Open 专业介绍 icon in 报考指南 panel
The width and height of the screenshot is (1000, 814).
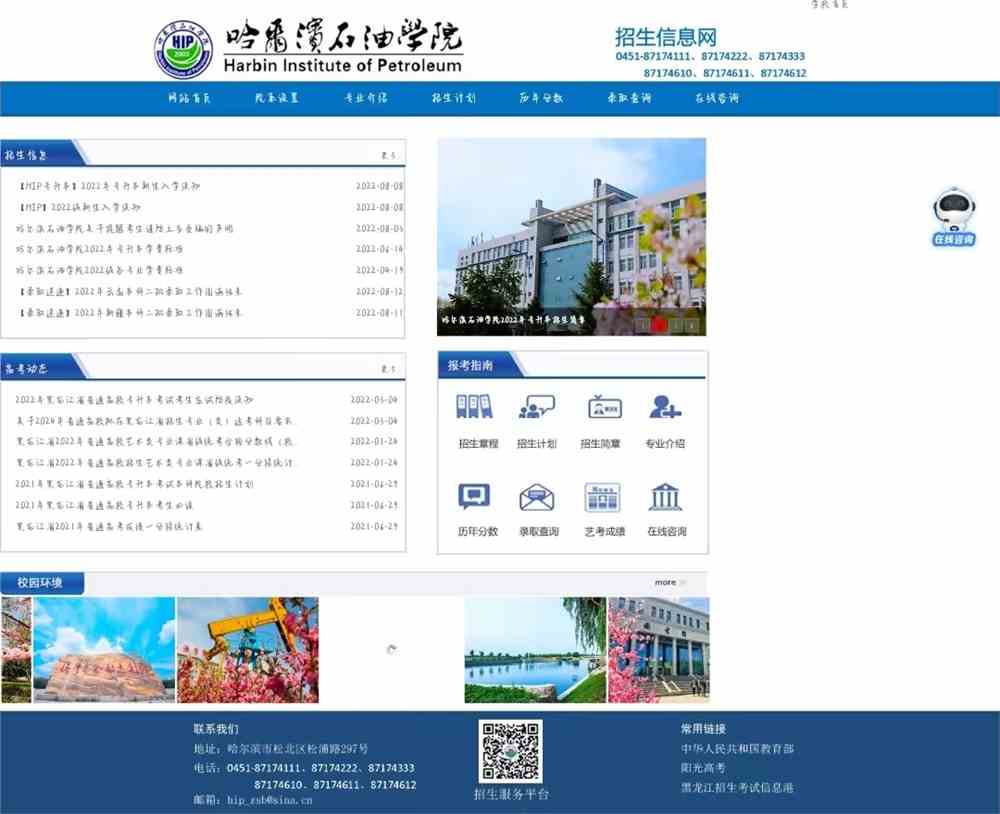[665, 406]
